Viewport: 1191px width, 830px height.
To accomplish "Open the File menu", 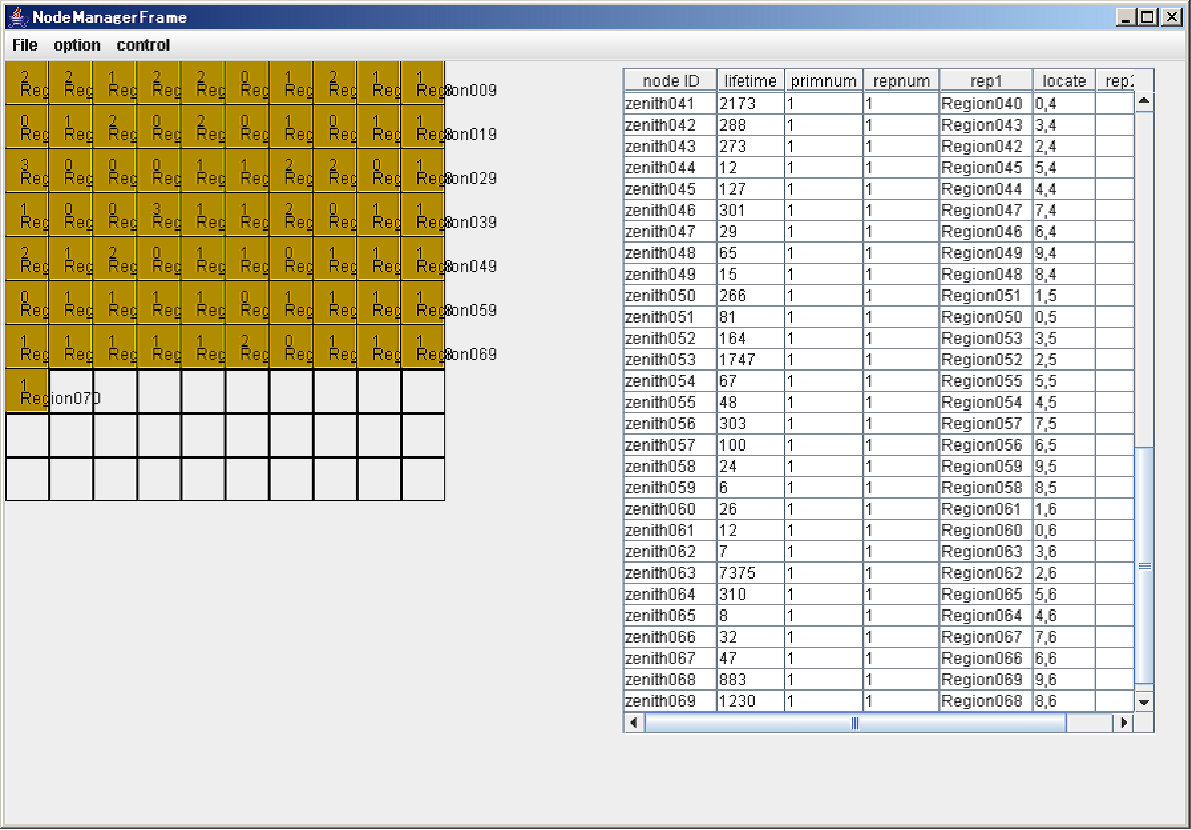I will click(25, 45).
